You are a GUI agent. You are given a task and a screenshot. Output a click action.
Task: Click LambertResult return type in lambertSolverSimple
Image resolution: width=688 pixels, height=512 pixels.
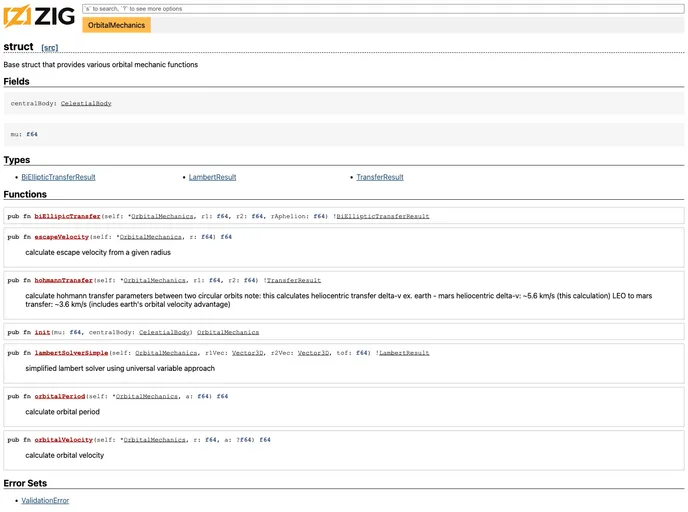click(404, 353)
